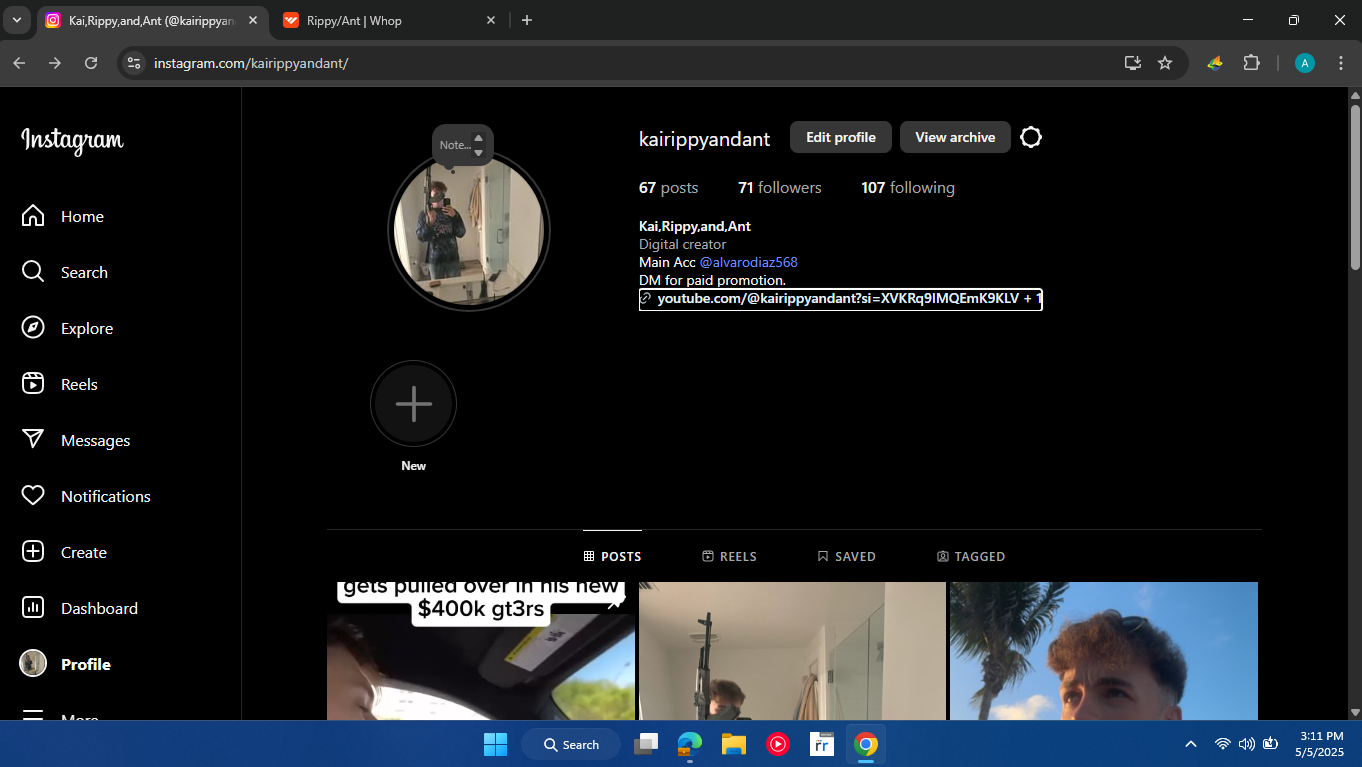Go back in browser
The width and height of the screenshot is (1362, 767).
(20, 63)
